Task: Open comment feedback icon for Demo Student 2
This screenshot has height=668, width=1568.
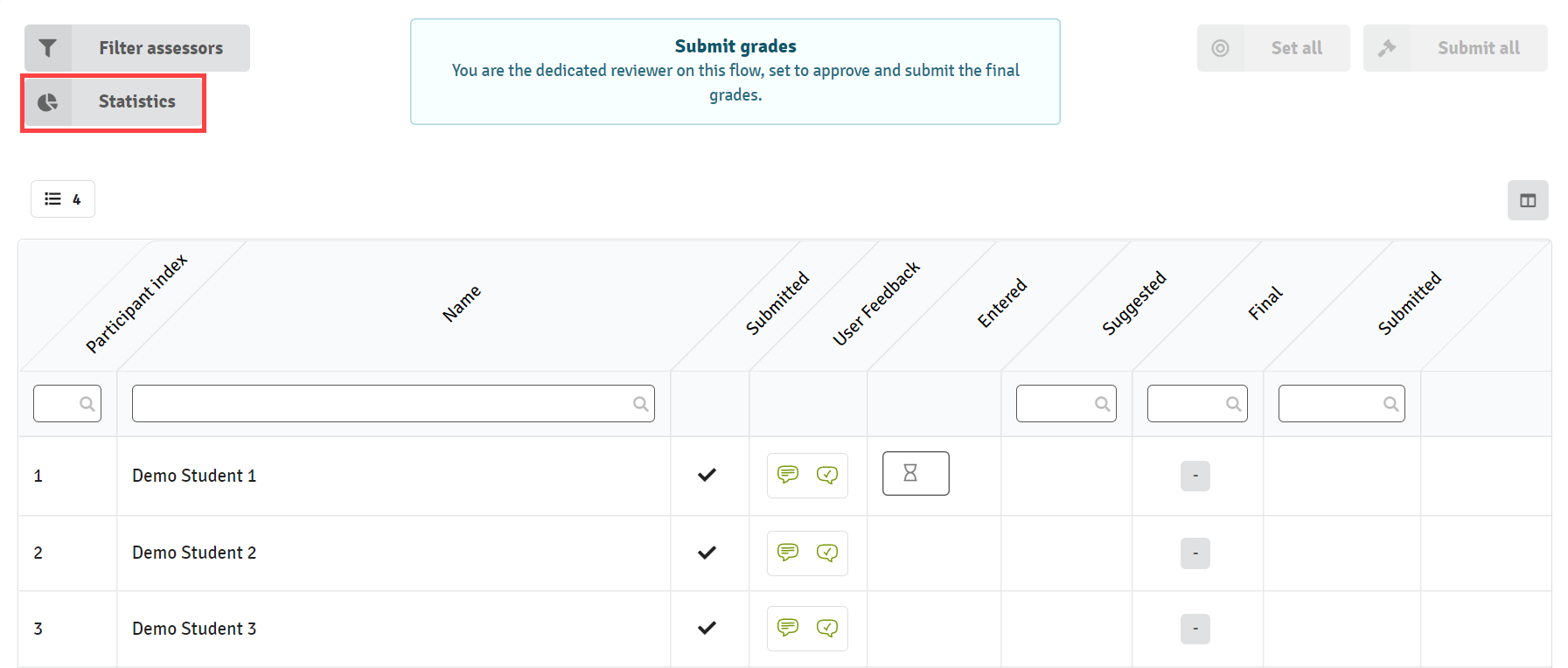Action: [x=788, y=553]
